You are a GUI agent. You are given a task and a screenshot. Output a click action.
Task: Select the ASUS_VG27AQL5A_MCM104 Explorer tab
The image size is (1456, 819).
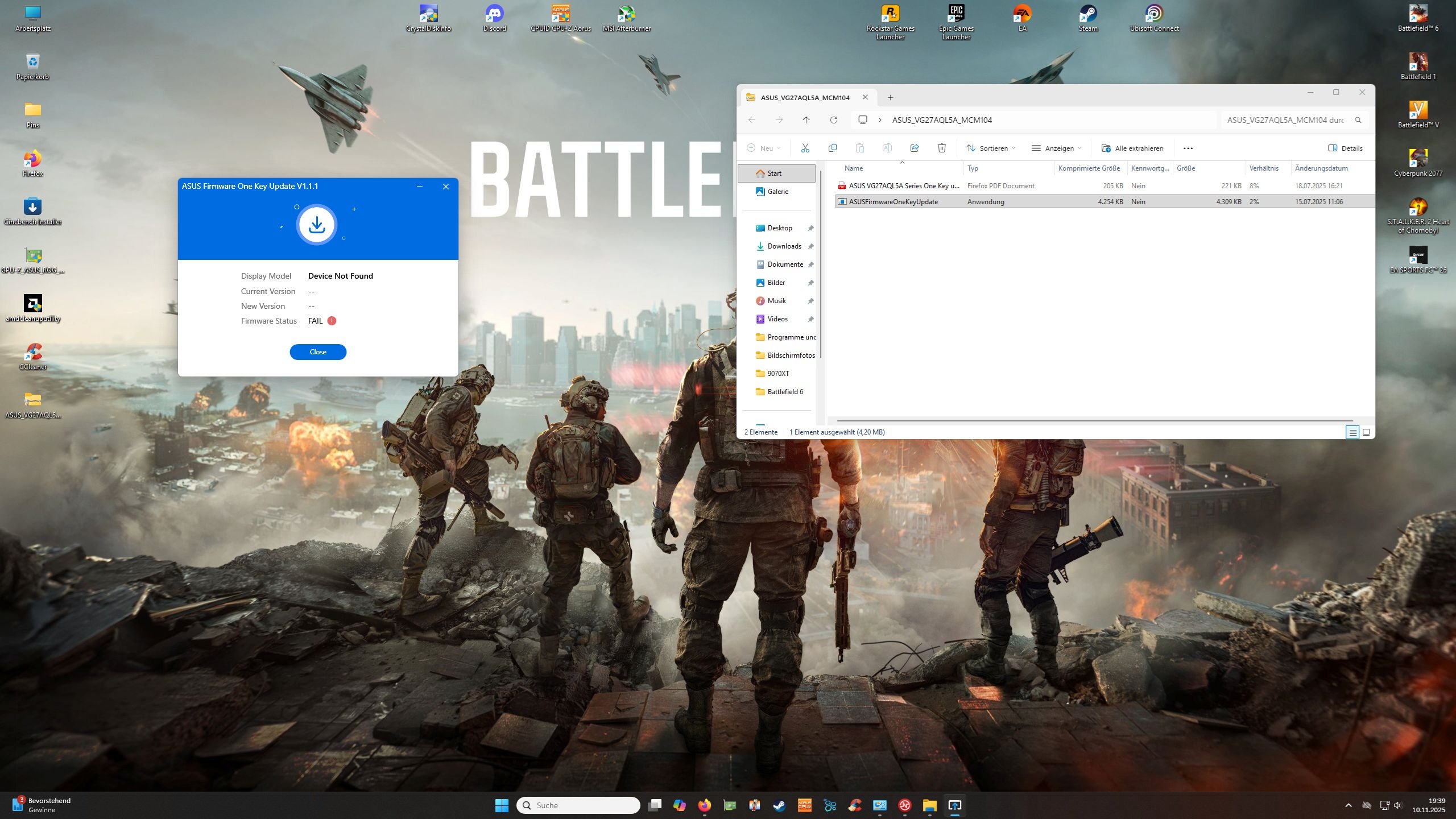click(804, 98)
